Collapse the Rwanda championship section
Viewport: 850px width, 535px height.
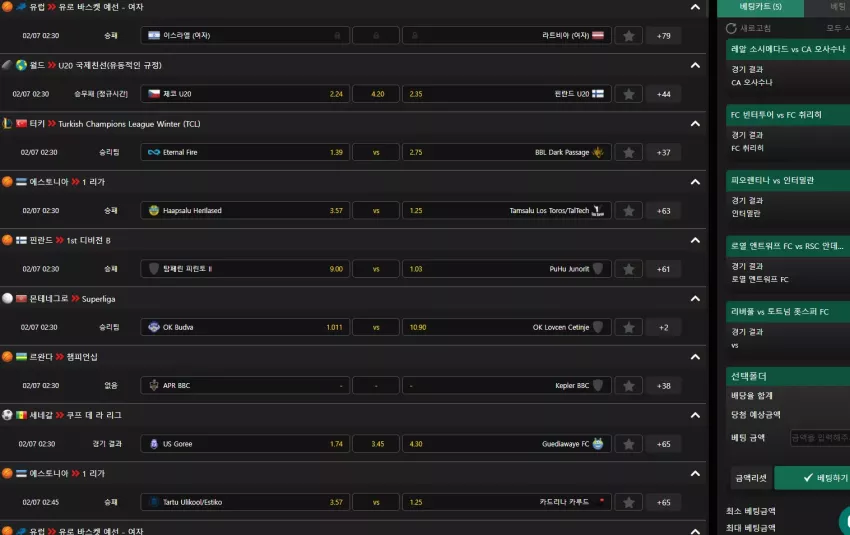(695, 357)
